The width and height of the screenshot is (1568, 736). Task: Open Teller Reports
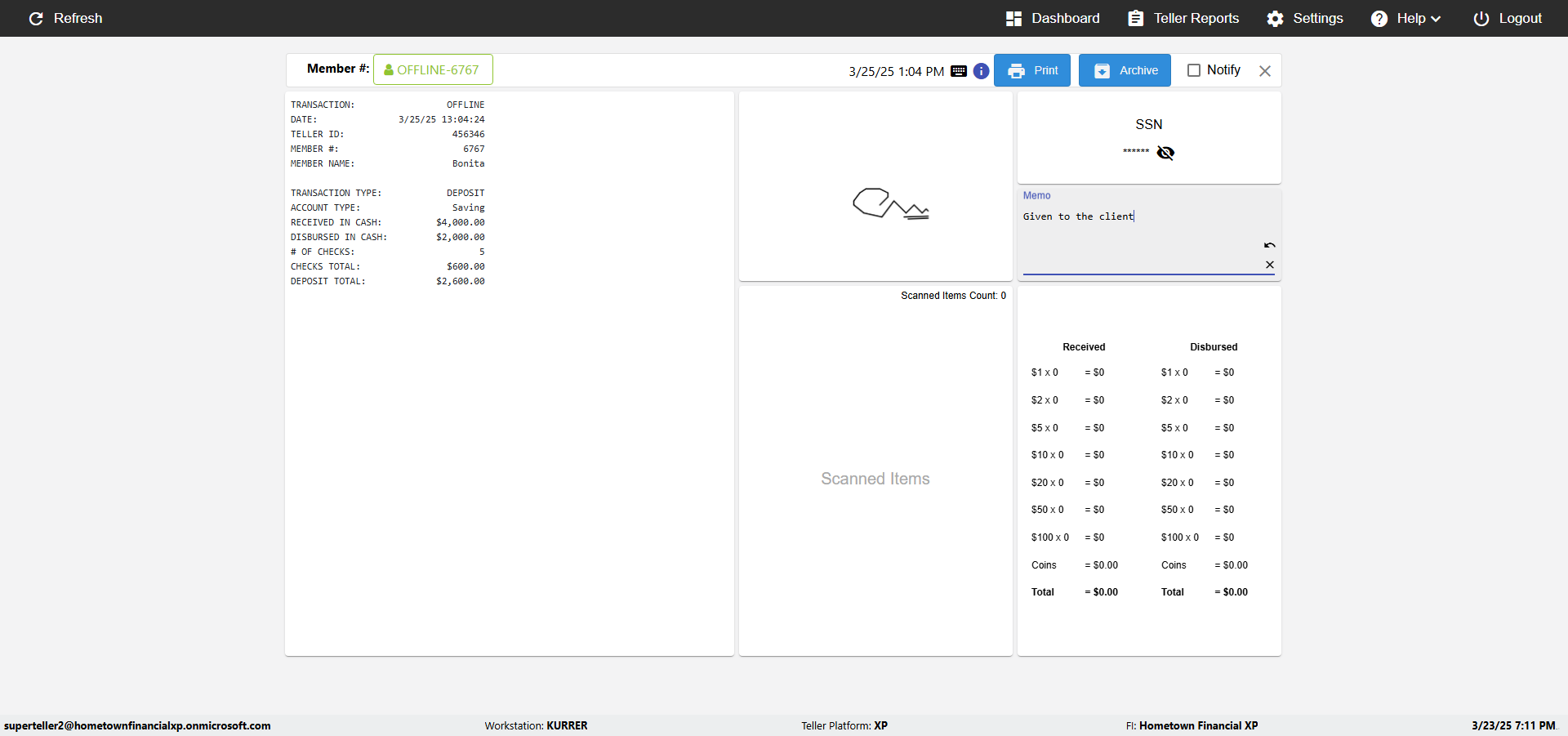tap(1183, 18)
